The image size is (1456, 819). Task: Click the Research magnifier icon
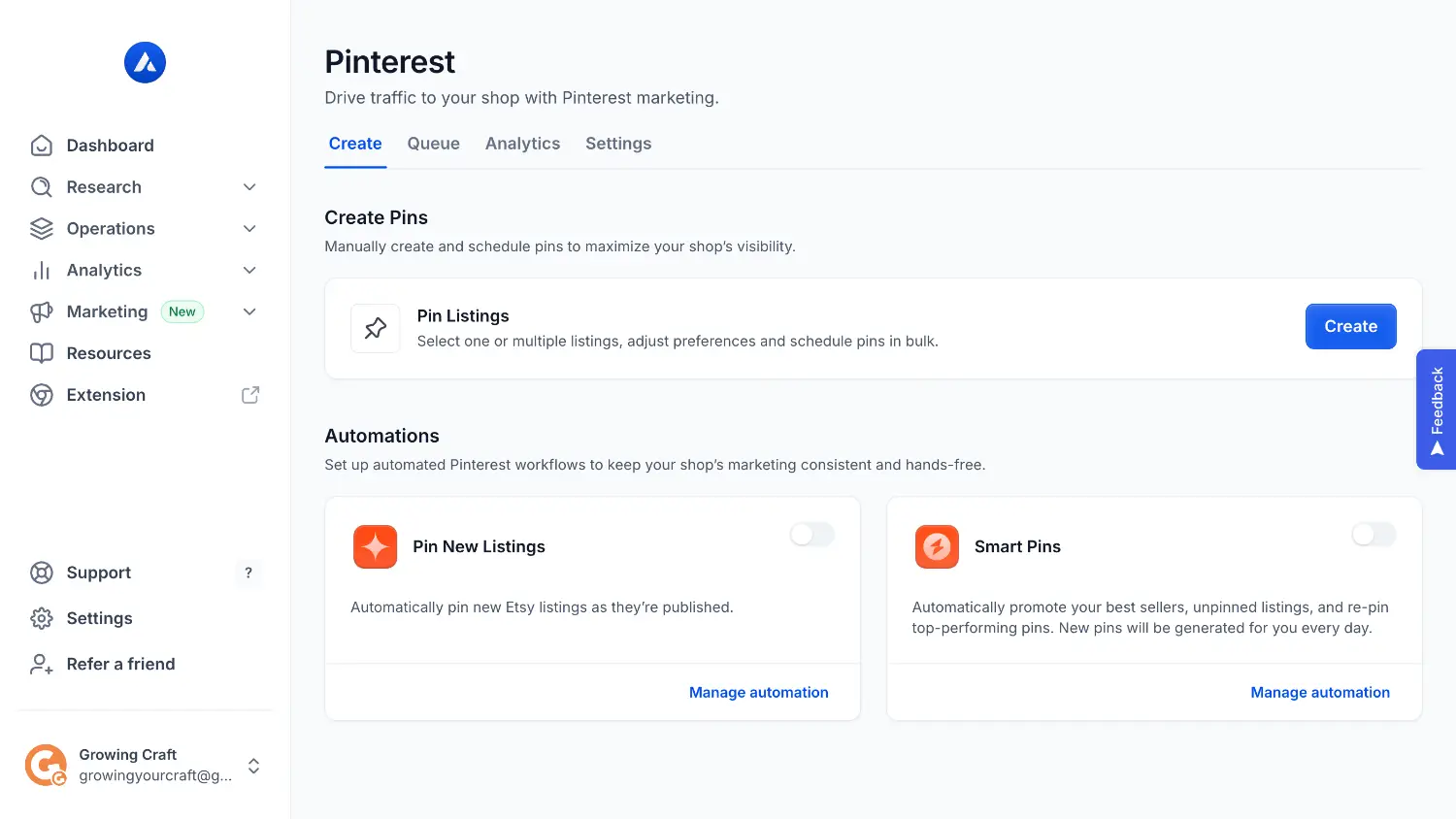41,187
